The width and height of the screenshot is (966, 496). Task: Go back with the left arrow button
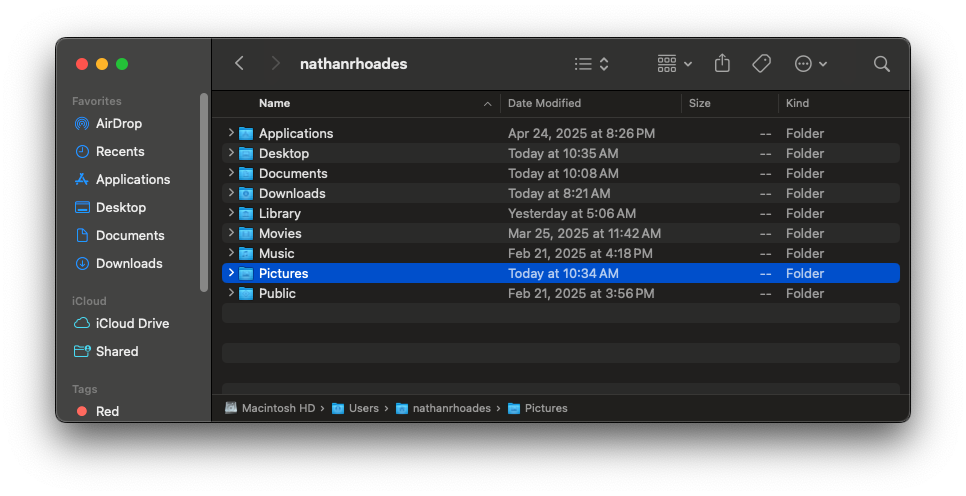coord(239,64)
